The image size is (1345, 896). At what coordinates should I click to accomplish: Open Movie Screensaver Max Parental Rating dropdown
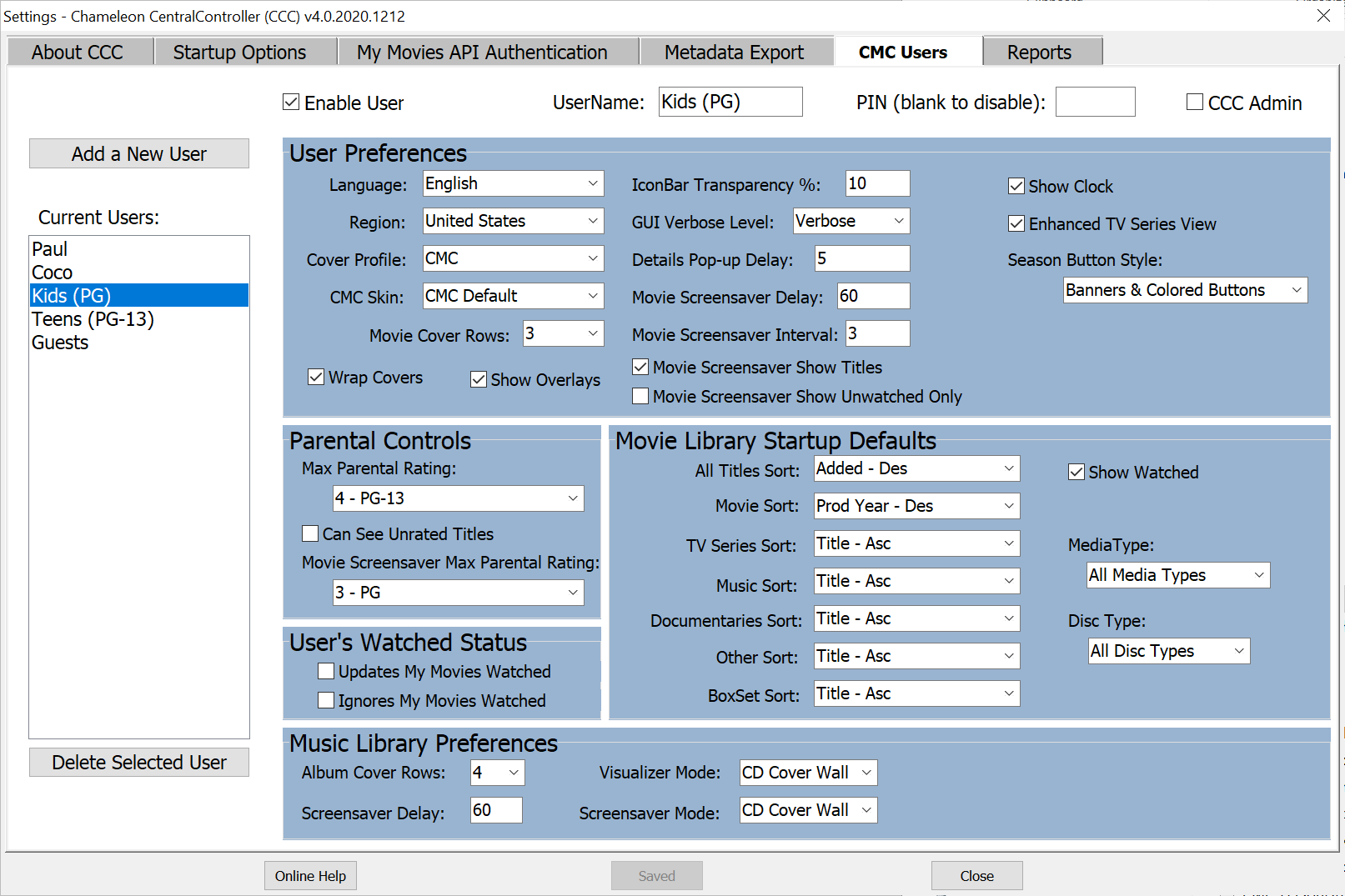(x=458, y=593)
